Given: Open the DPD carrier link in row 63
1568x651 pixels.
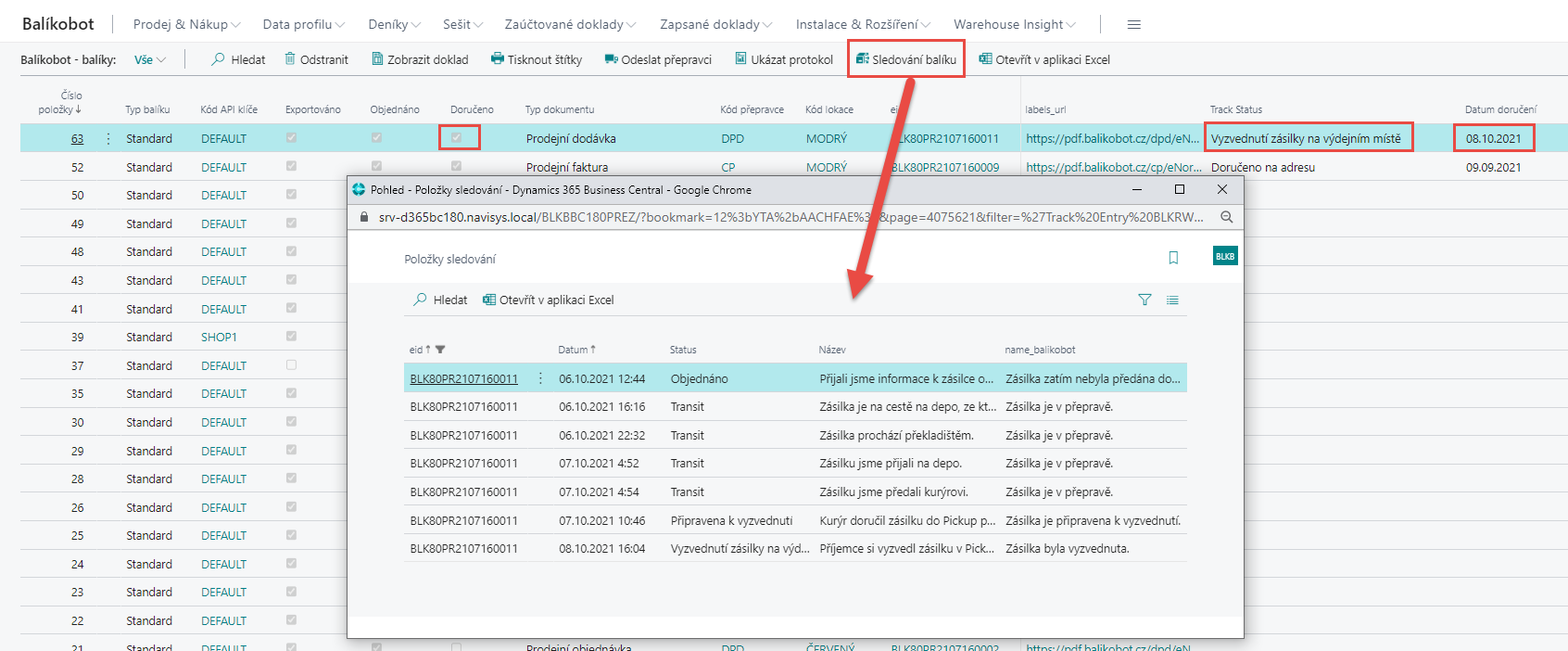Looking at the screenshot, I should [x=732, y=138].
